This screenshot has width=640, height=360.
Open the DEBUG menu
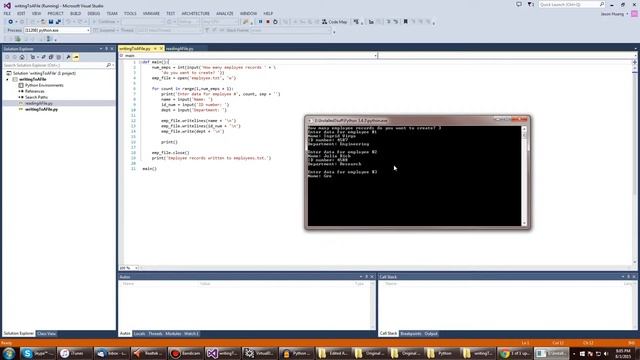[93, 13]
